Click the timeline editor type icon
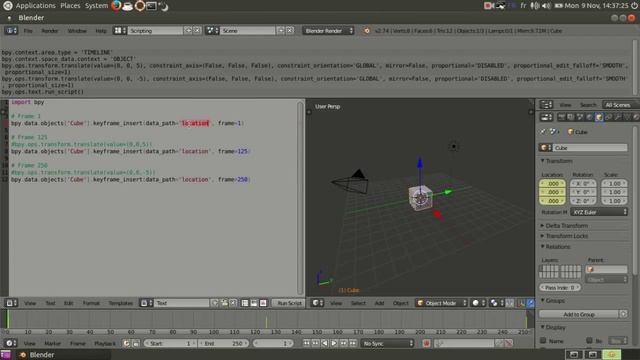This screenshot has width=640, height=360. 11,343
